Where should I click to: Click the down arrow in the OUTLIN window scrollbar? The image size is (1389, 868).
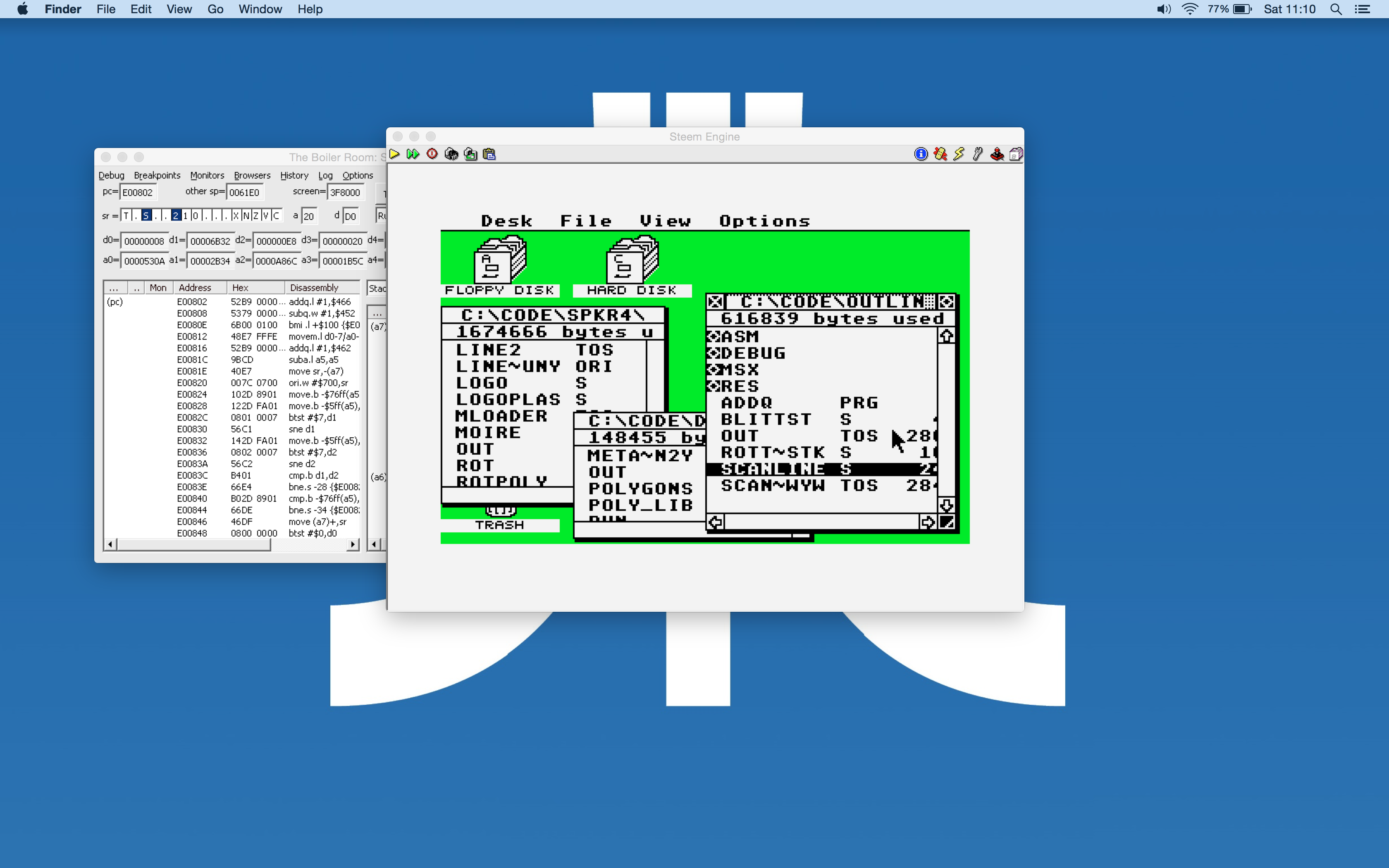click(947, 505)
